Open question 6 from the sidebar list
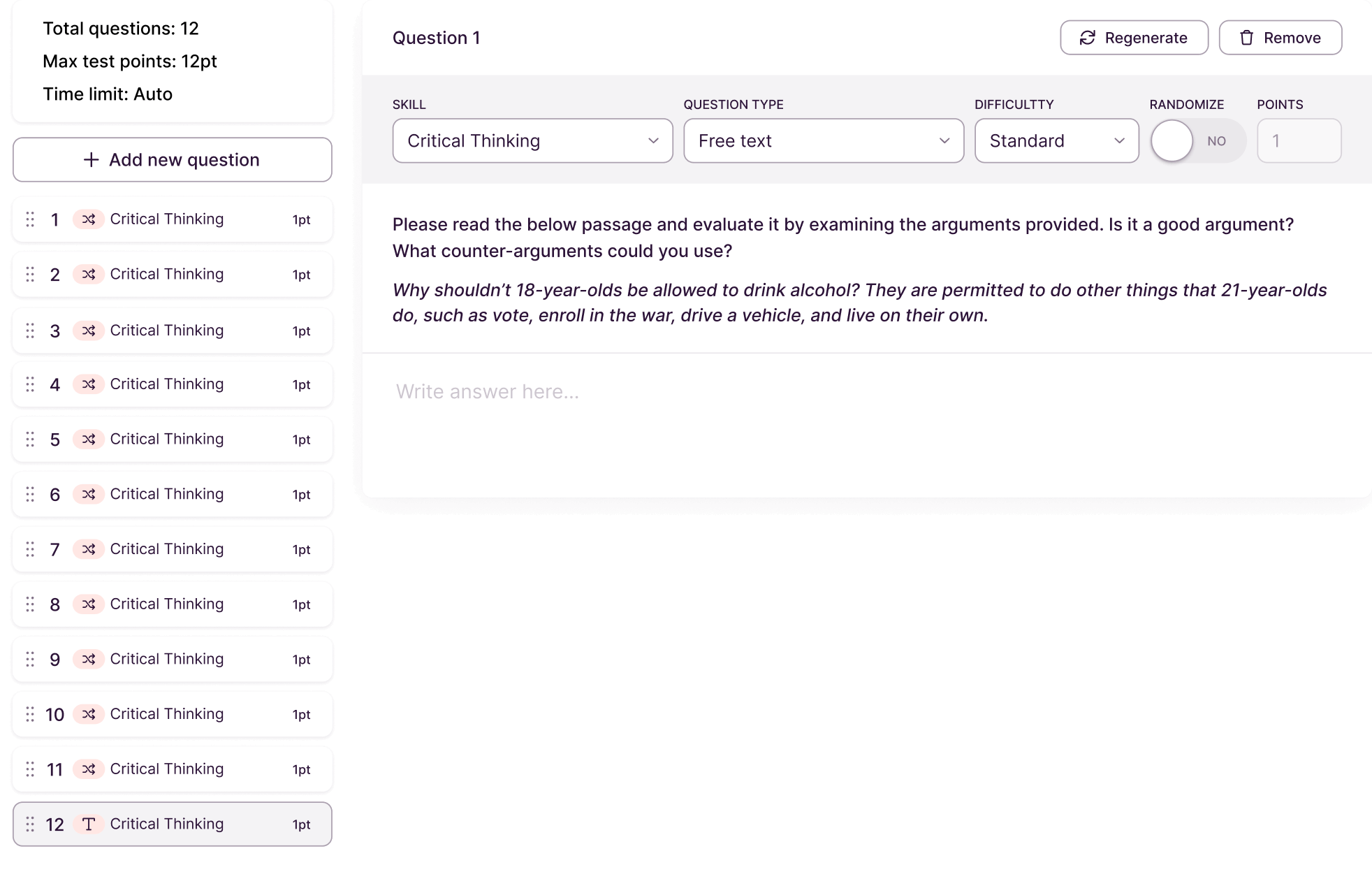The width and height of the screenshot is (1372, 872). tap(173, 495)
